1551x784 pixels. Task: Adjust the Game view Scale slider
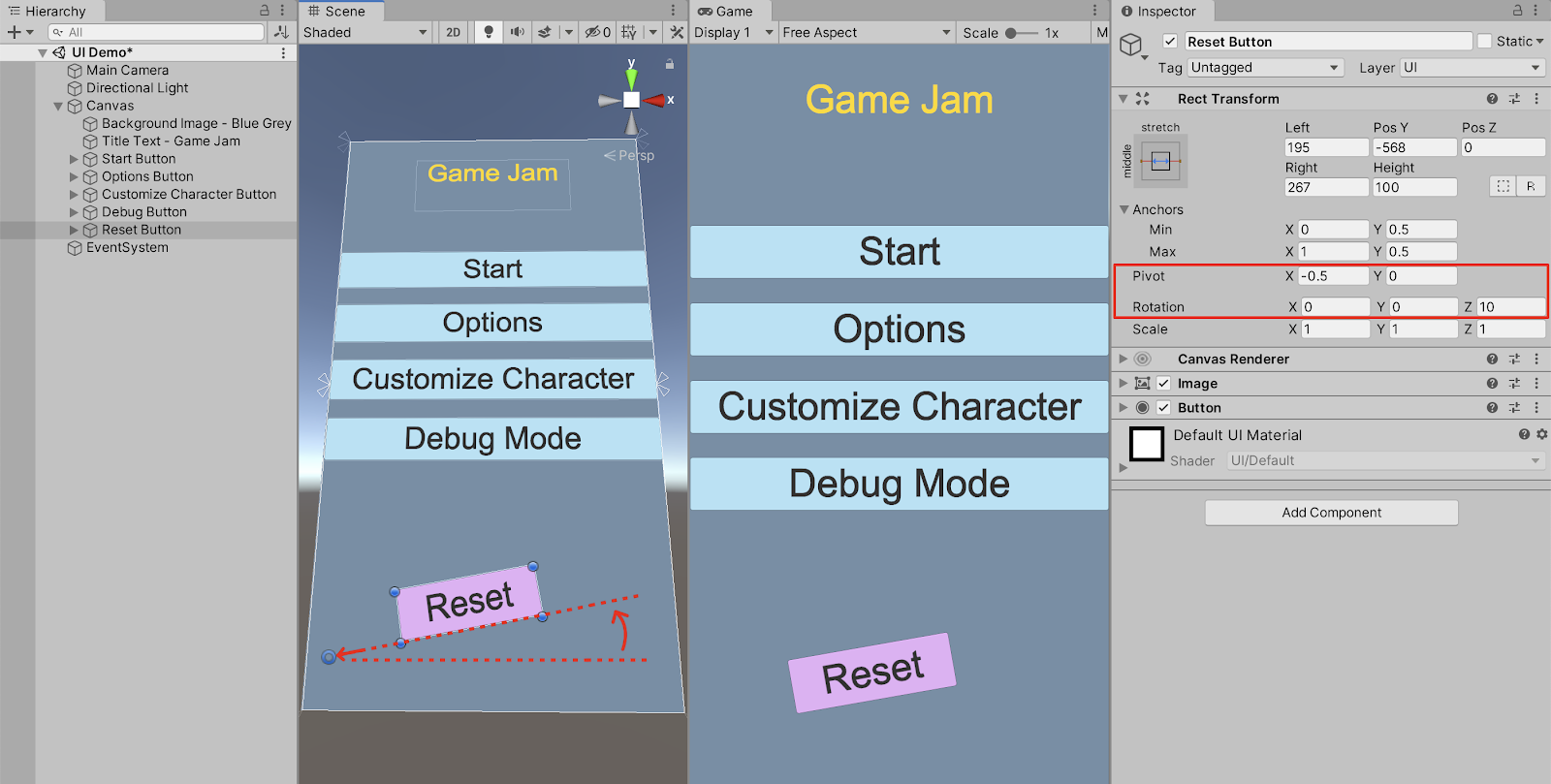click(1012, 33)
